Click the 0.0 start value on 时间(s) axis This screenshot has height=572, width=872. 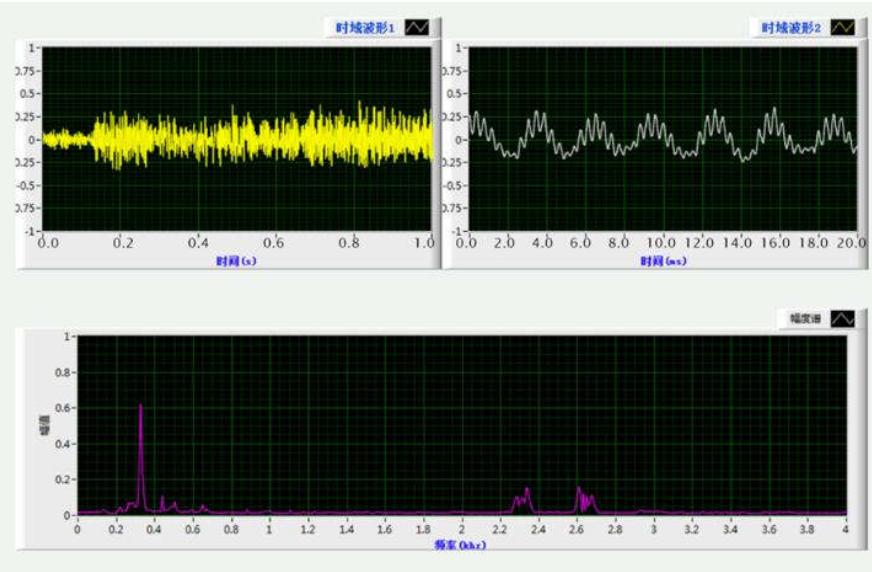point(46,243)
